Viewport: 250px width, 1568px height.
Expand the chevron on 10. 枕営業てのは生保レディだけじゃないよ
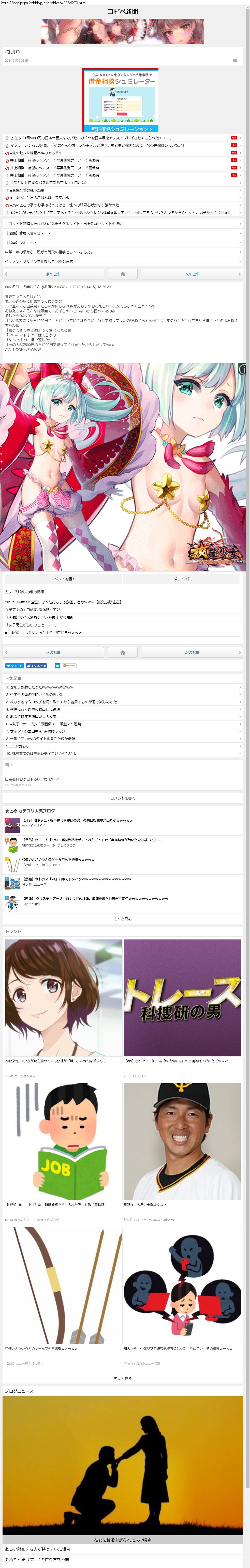click(240, 753)
